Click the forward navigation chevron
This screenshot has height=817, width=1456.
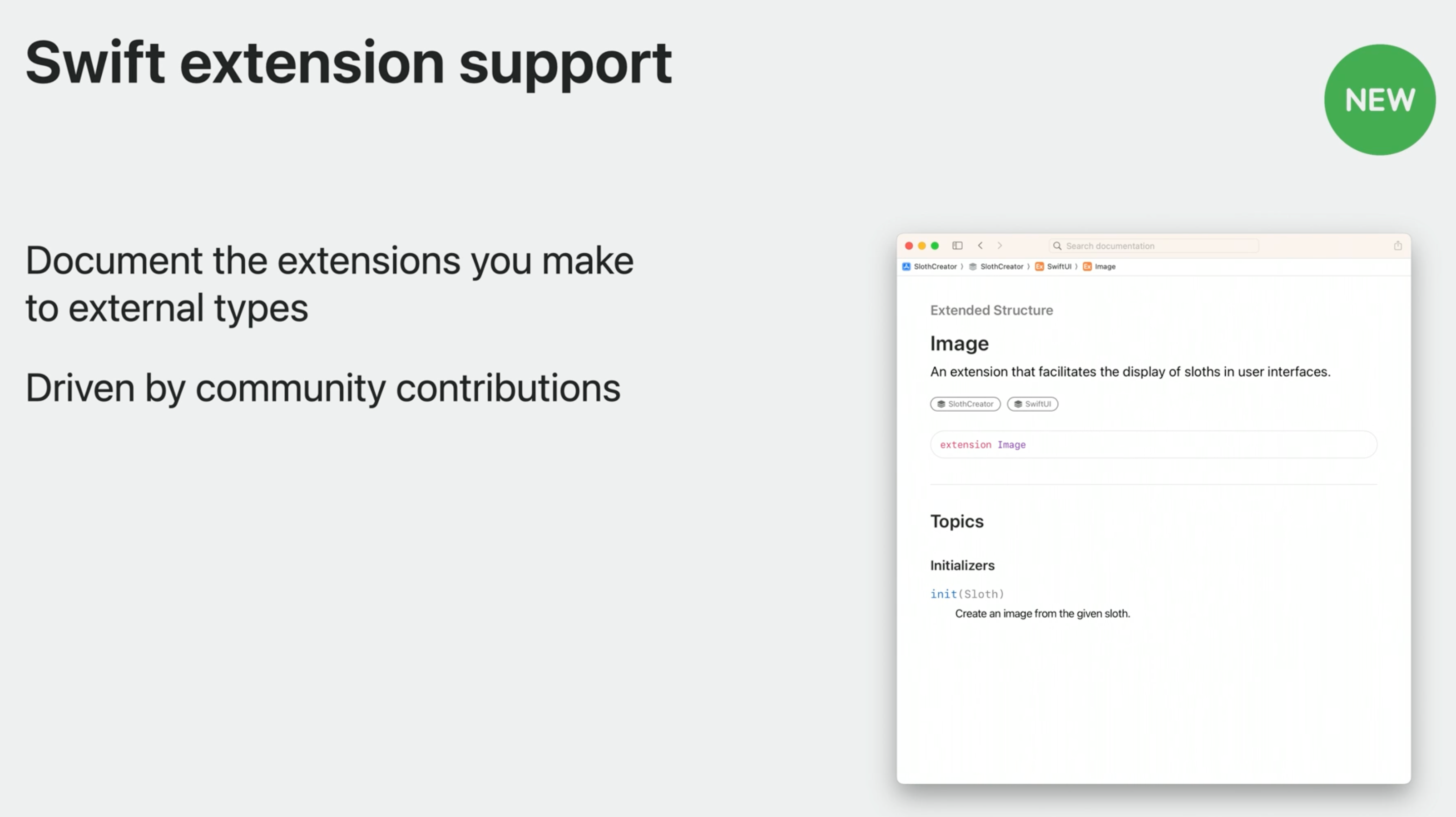coord(1001,246)
